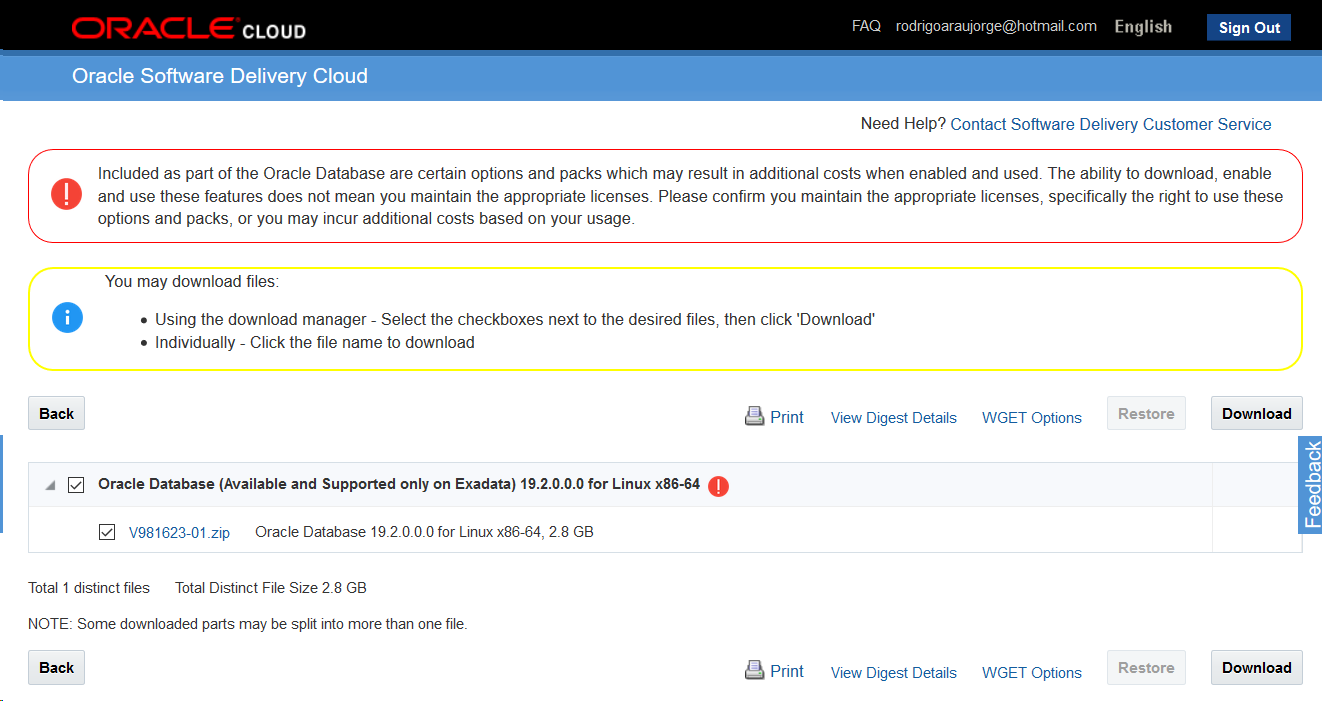Click the NOTE about split downloaded parts

click(x=248, y=624)
